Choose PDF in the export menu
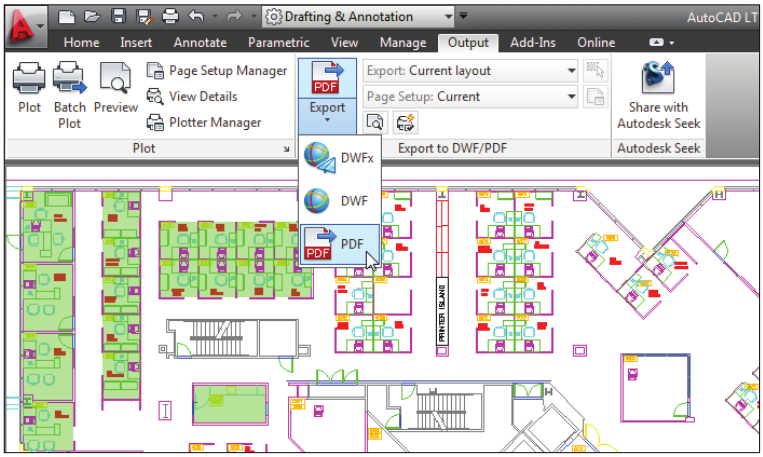763x457 pixels. pos(340,244)
